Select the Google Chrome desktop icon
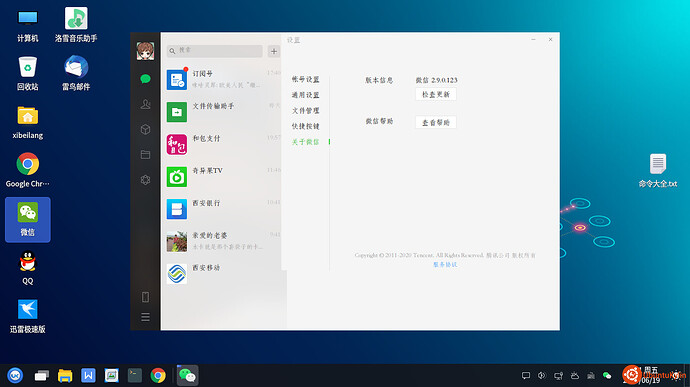This screenshot has width=690, height=387. pos(28,170)
